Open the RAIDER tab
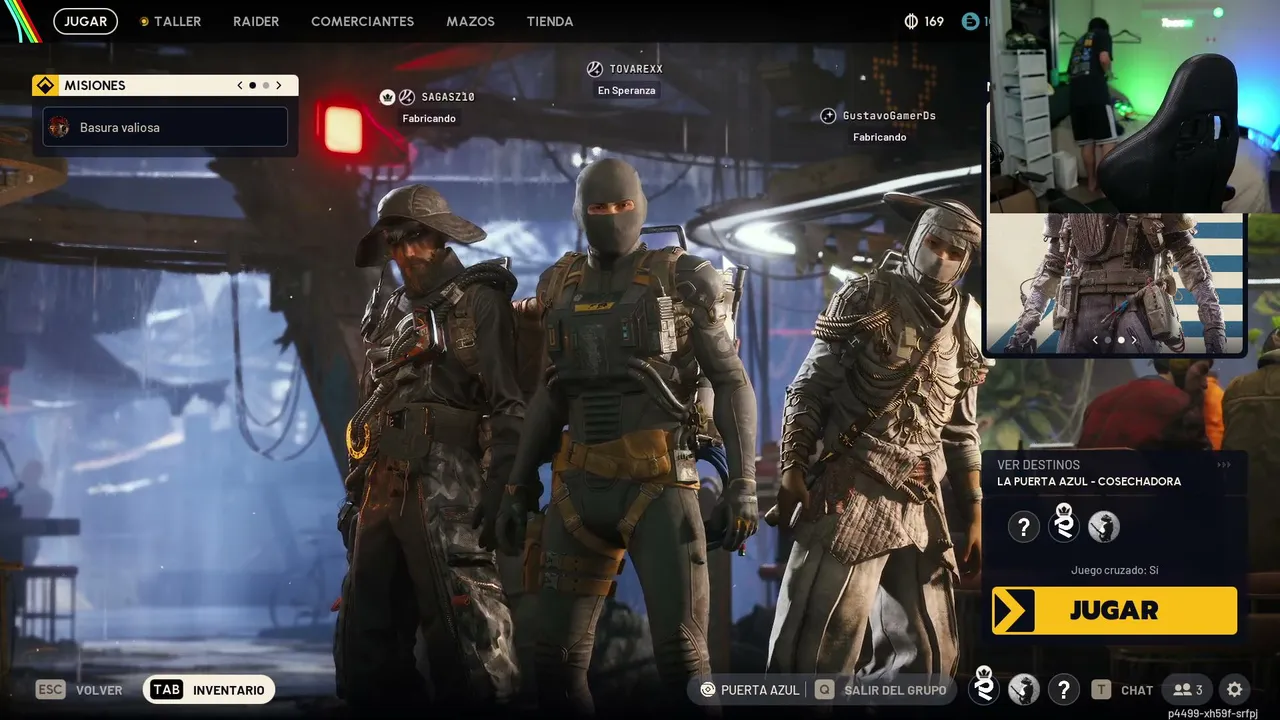This screenshot has width=1280, height=720. [x=256, y=21]
